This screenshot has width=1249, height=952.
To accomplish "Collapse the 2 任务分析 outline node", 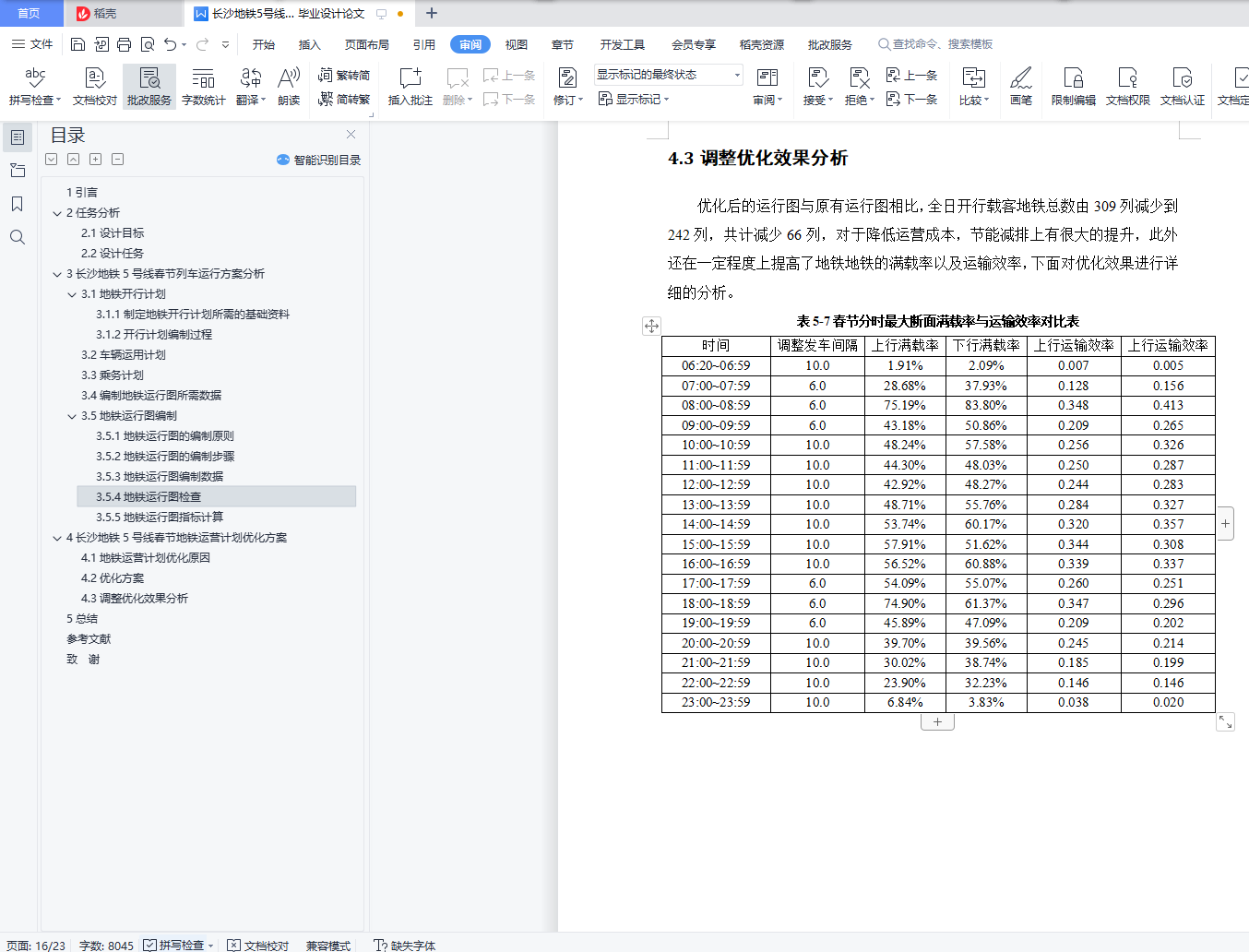I will tap(57, 213).
